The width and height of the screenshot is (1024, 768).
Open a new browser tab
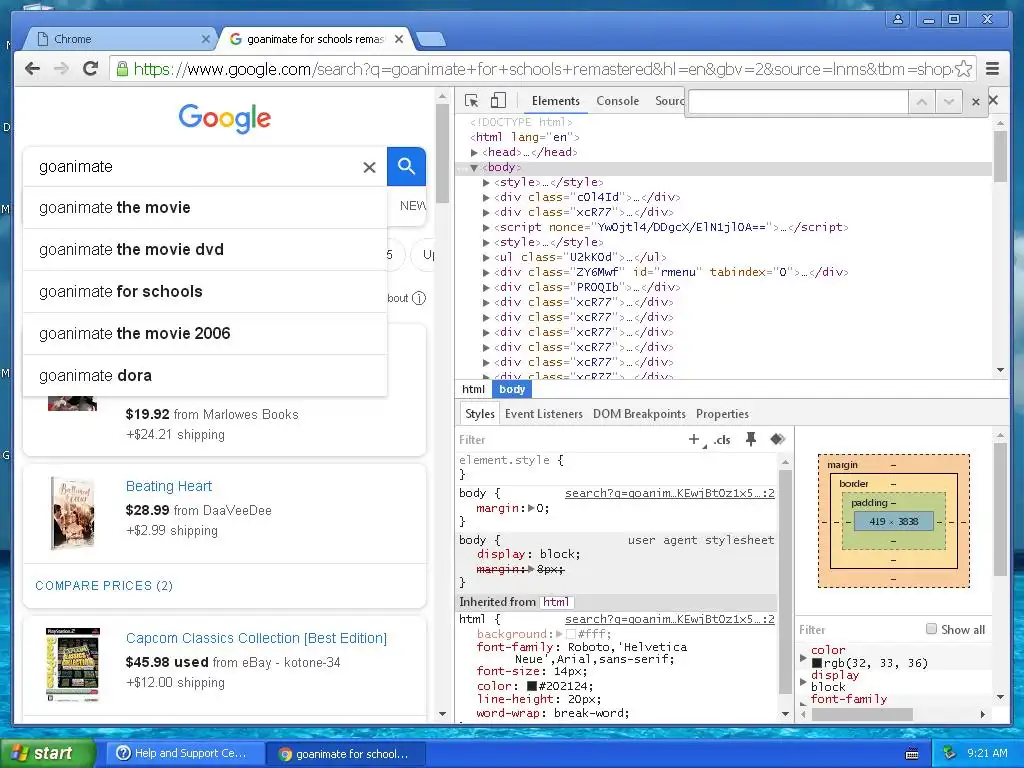[x=431, y=39]
